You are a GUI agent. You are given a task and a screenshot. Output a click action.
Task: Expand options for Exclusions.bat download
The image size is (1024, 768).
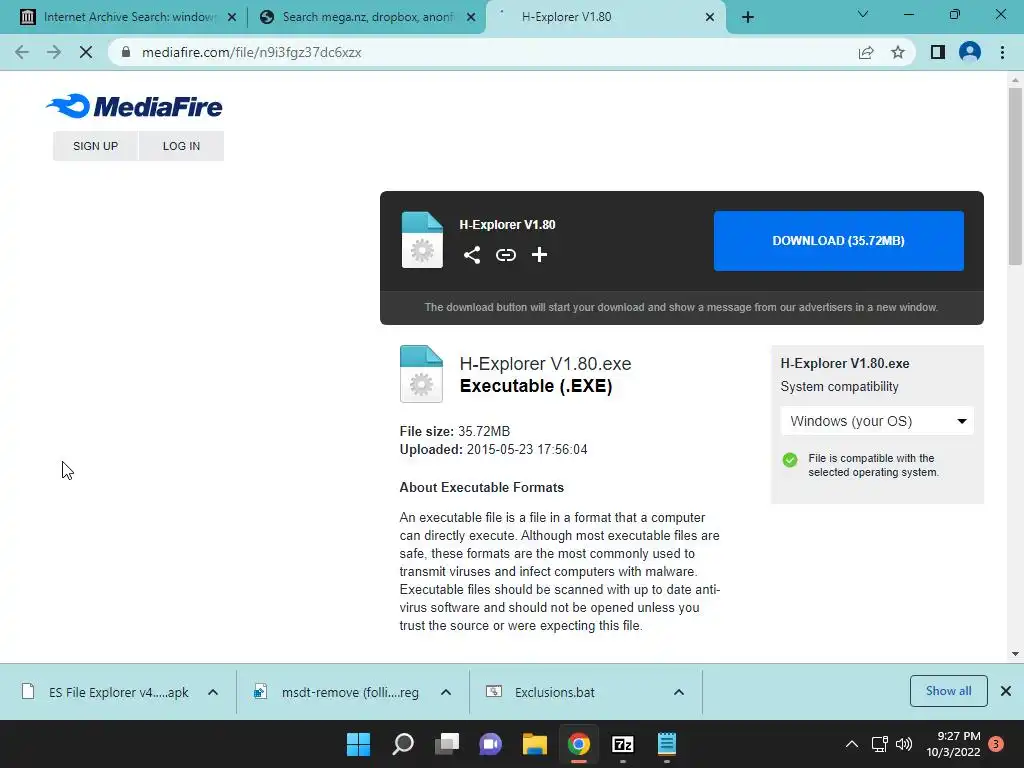point(679,692)
